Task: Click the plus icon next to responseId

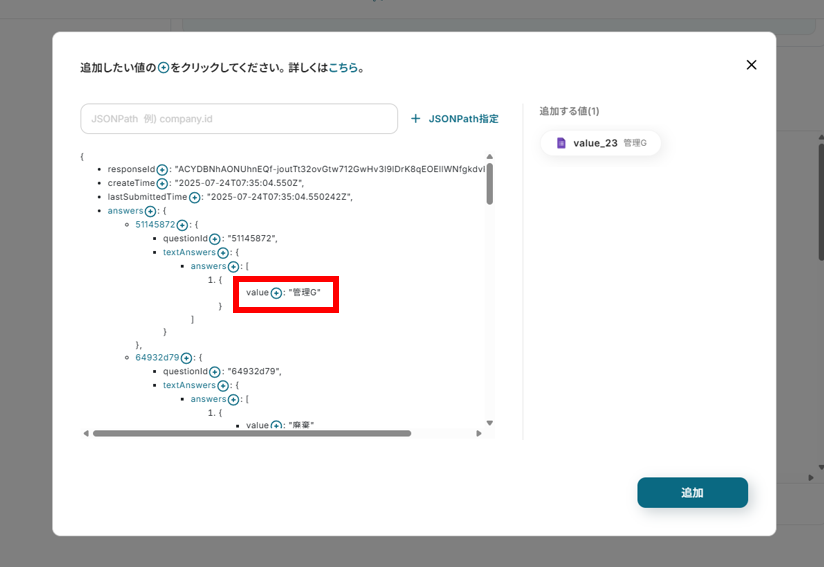Action: pyautogui.click(x=162, y=170)
